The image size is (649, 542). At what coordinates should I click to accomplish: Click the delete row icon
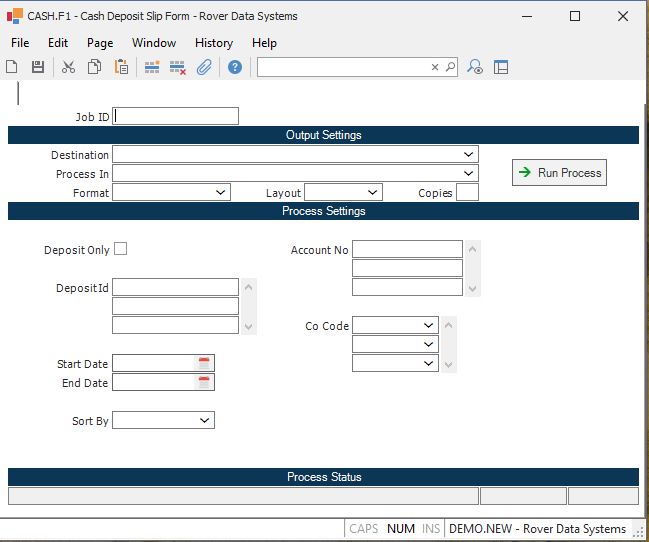click(178, 67)
